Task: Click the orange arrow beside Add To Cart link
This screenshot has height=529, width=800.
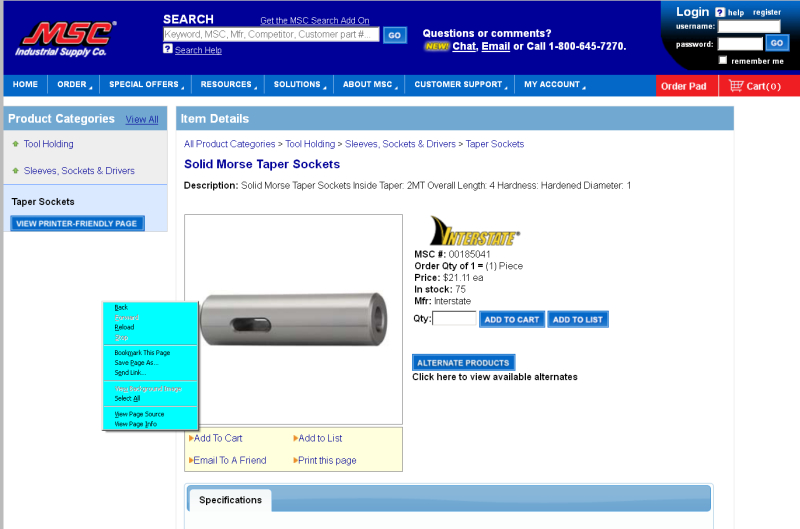Action: coord(191,438)
